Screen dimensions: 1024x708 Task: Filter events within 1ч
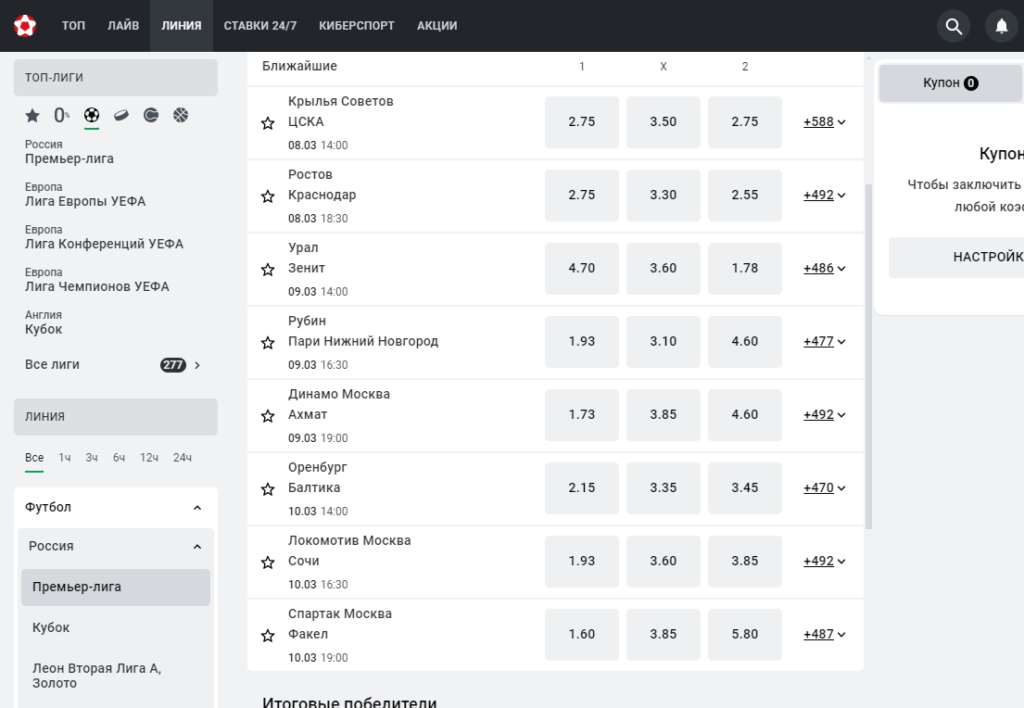64,458
